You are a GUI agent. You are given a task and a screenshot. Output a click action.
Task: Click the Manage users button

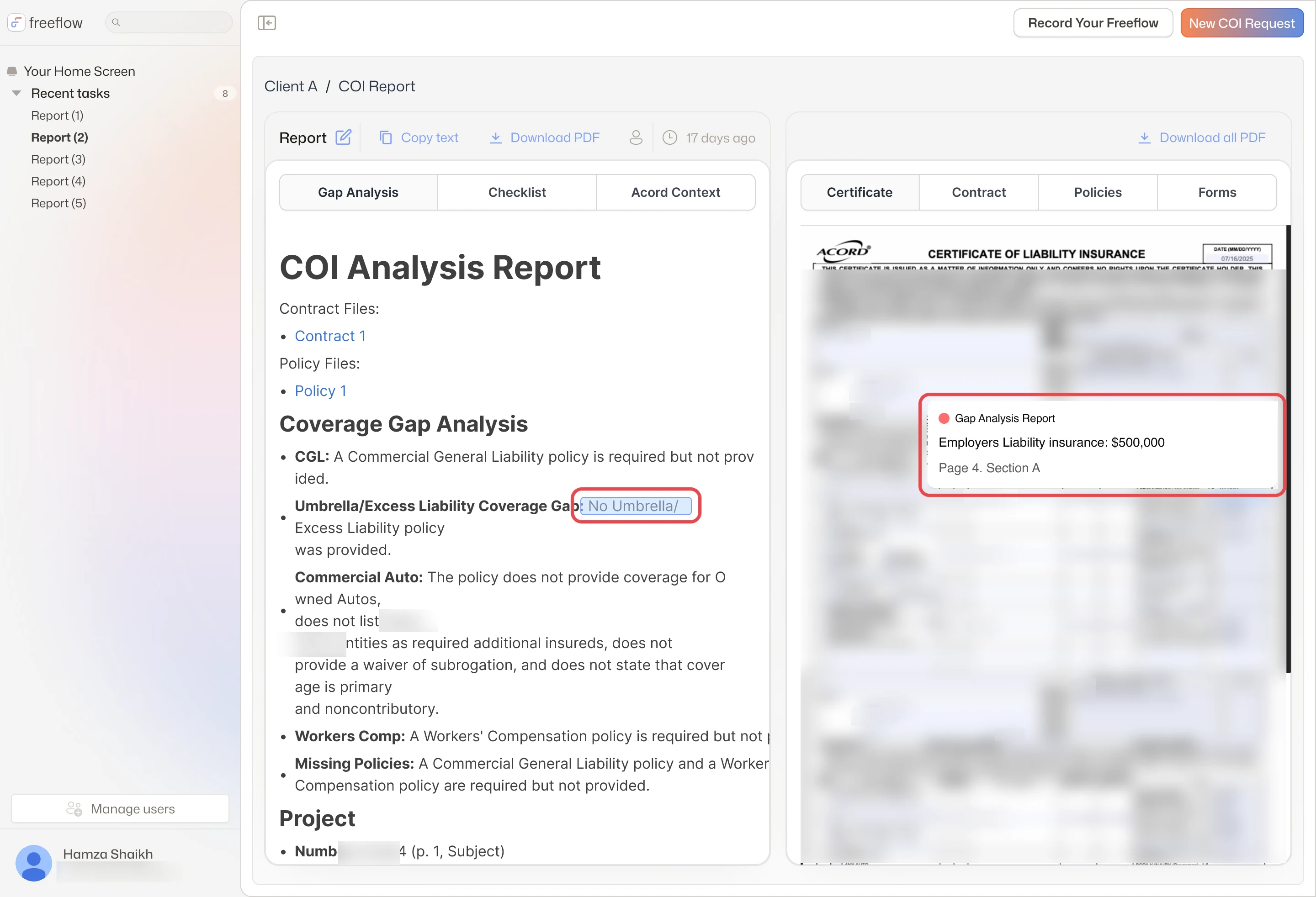(x=120, y=809)
